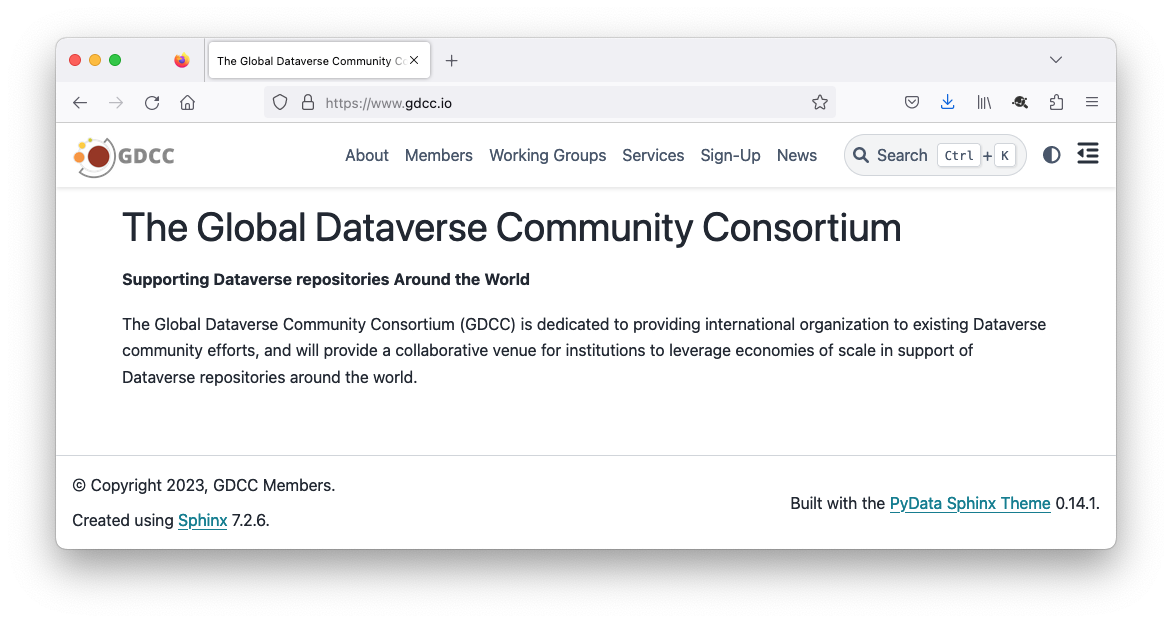
Task: Open a new browser tab
Action: point(451,61)
